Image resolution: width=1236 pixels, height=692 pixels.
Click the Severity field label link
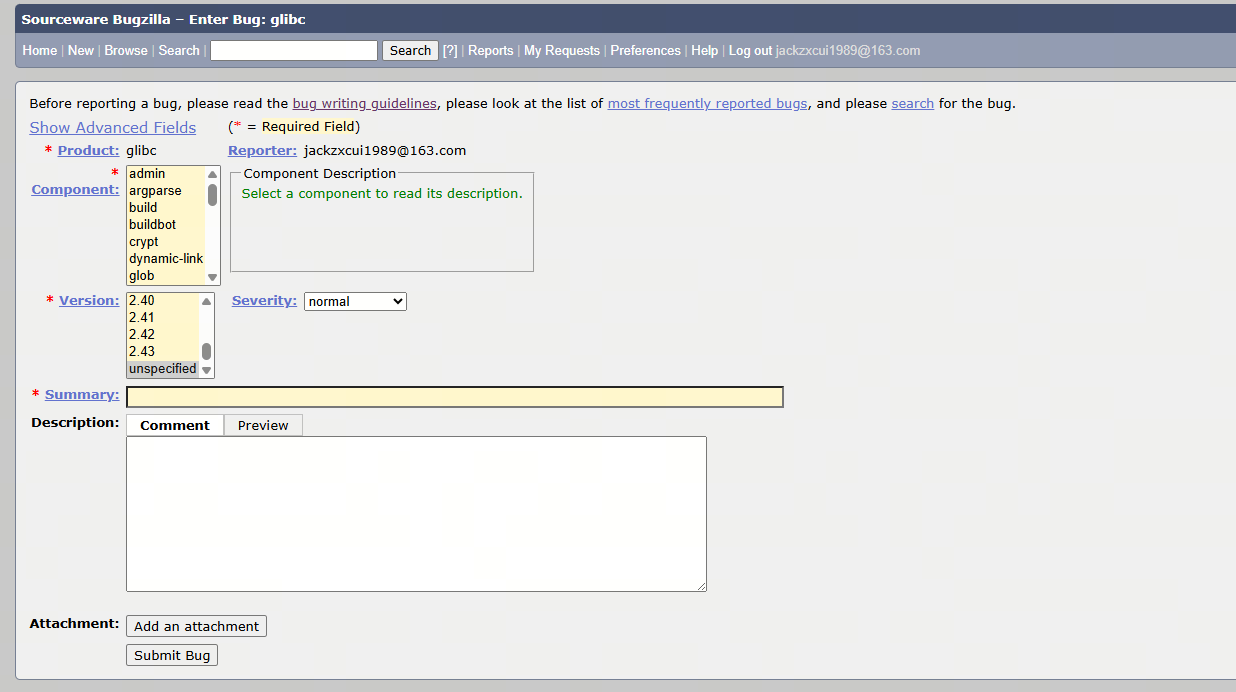click(264, 300)
